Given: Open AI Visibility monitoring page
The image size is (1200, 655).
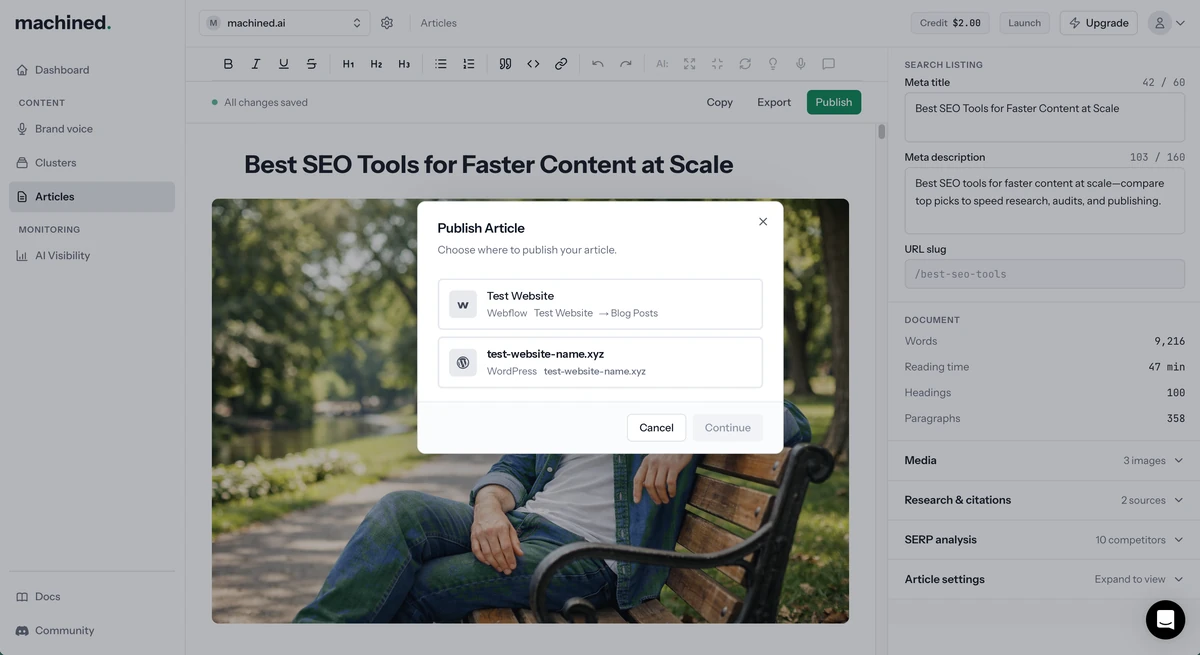Looking at the screenshot, I should point(92,256).
